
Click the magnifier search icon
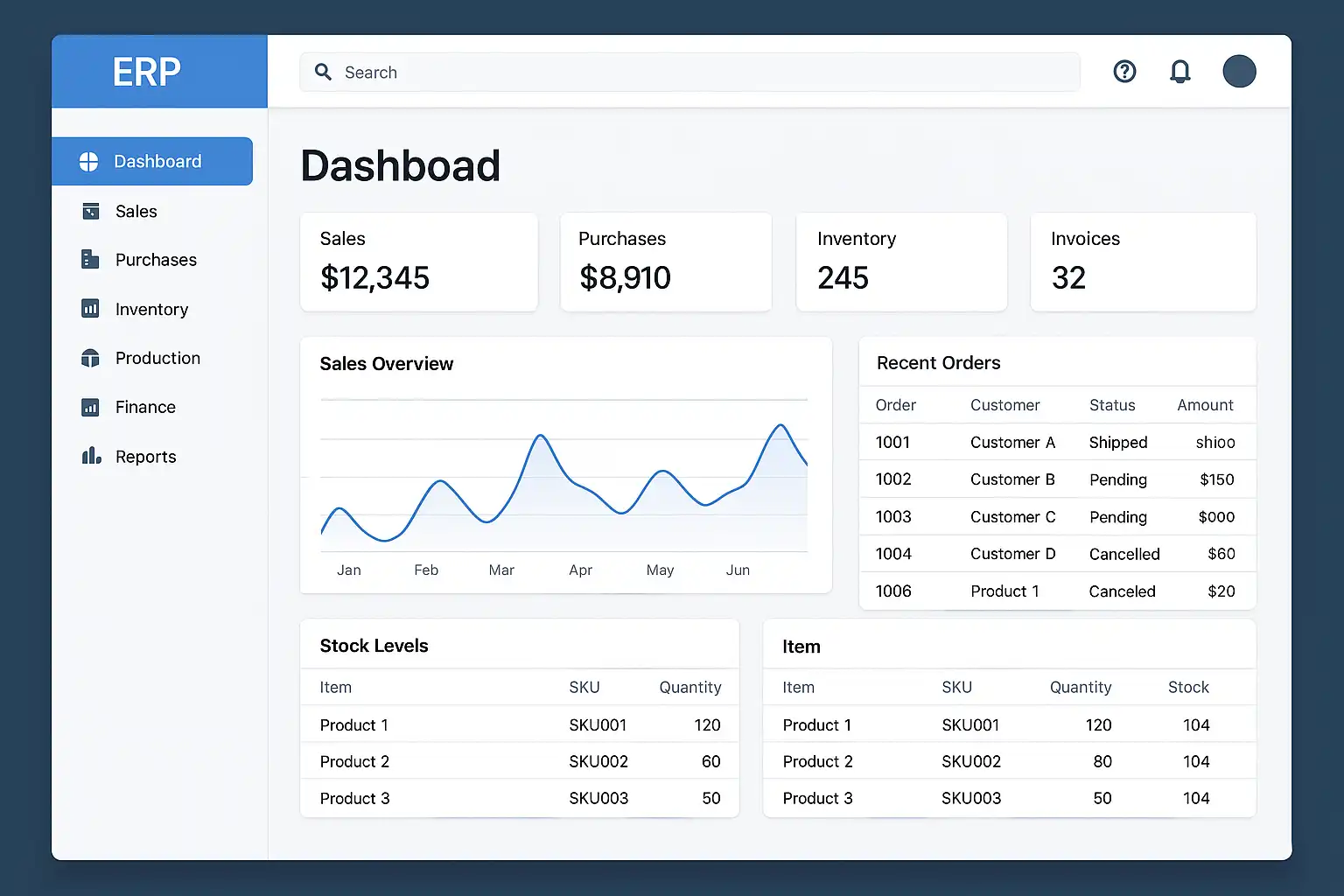click(x=323, y=73)
